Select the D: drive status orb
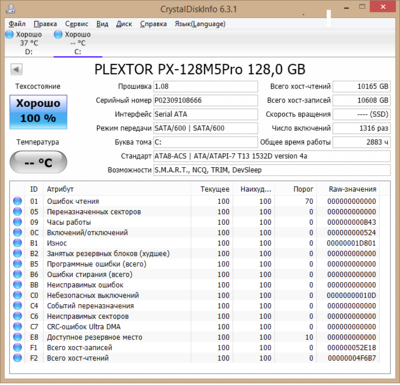This screenshot has height=385, width=400. coord(10,34)
